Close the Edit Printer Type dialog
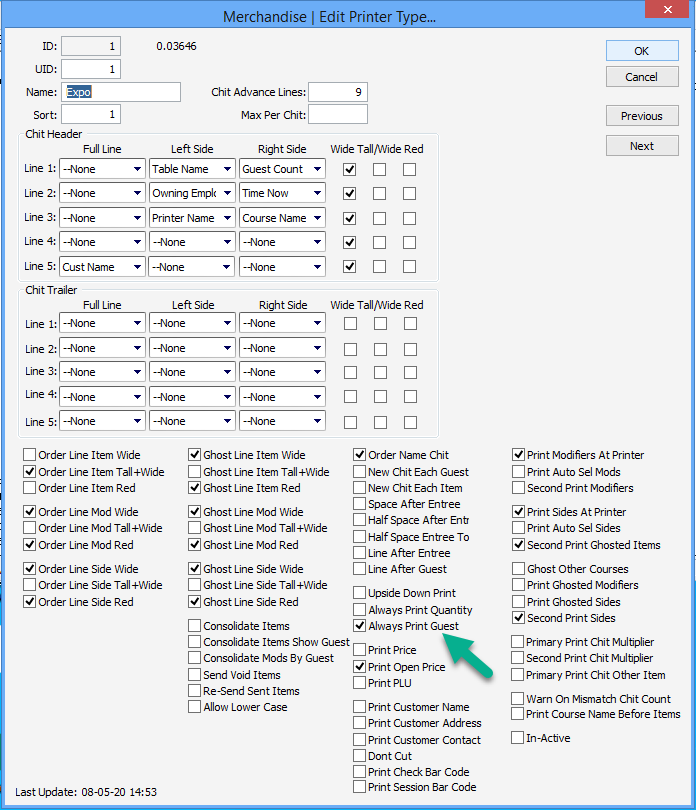Image resolution: width=696 pixels, height=810 pixels. [668, 9]
